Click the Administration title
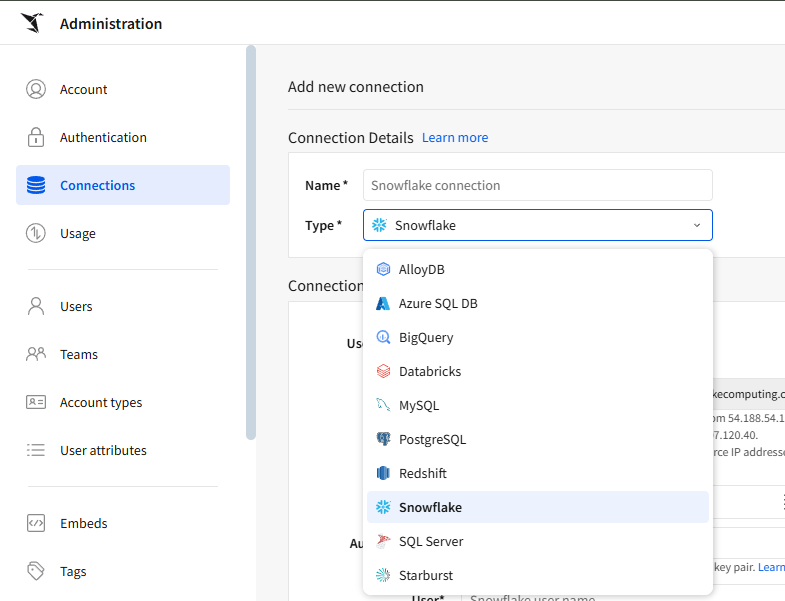The width and height of the screenshot is (785, 601). pyautogui.click(x=111, y=24)
